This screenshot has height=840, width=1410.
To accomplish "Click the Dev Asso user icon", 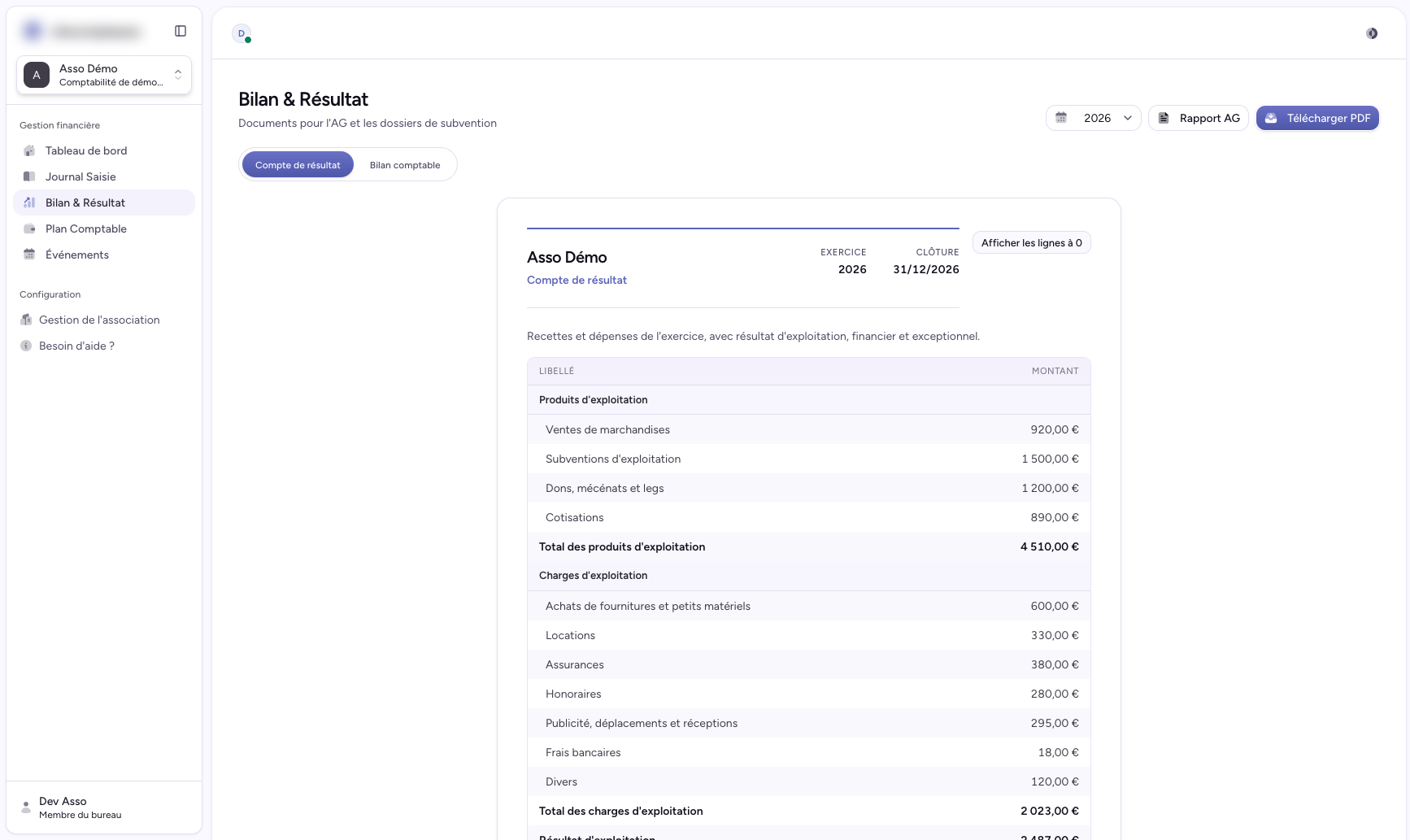I will (x=26, y=807).
